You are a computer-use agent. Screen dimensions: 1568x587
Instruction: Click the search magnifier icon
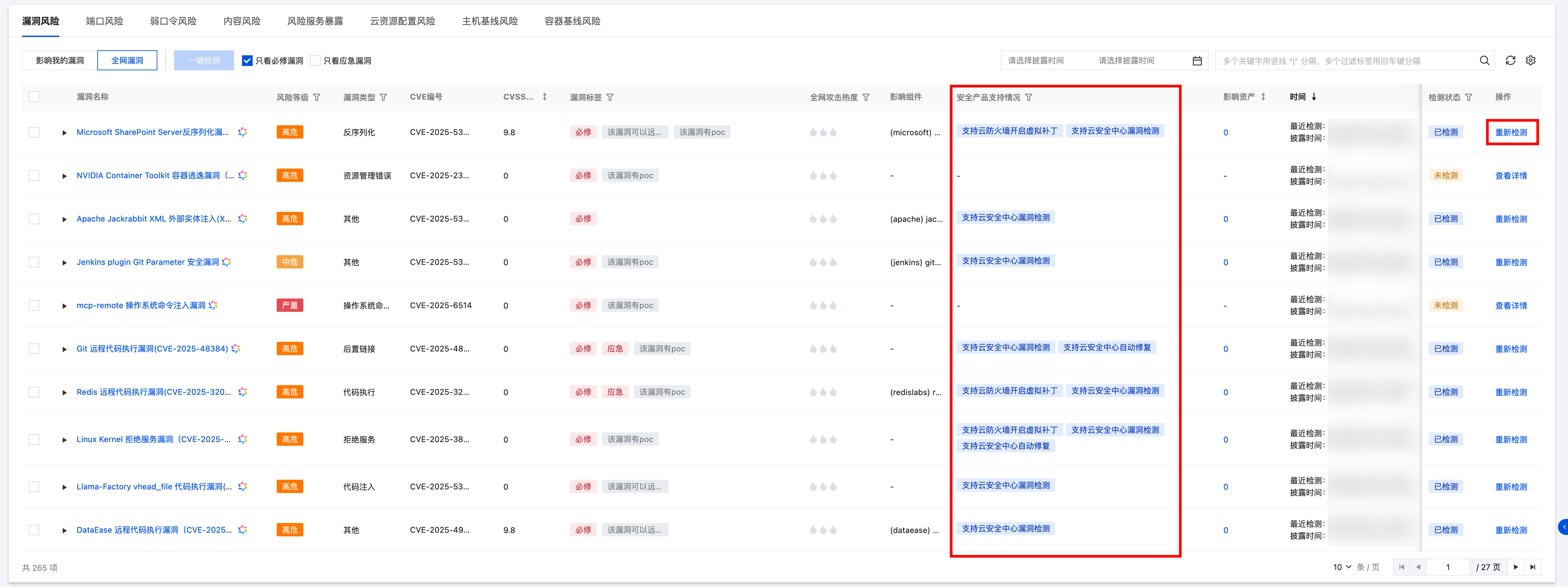[x=1484, y=60]
